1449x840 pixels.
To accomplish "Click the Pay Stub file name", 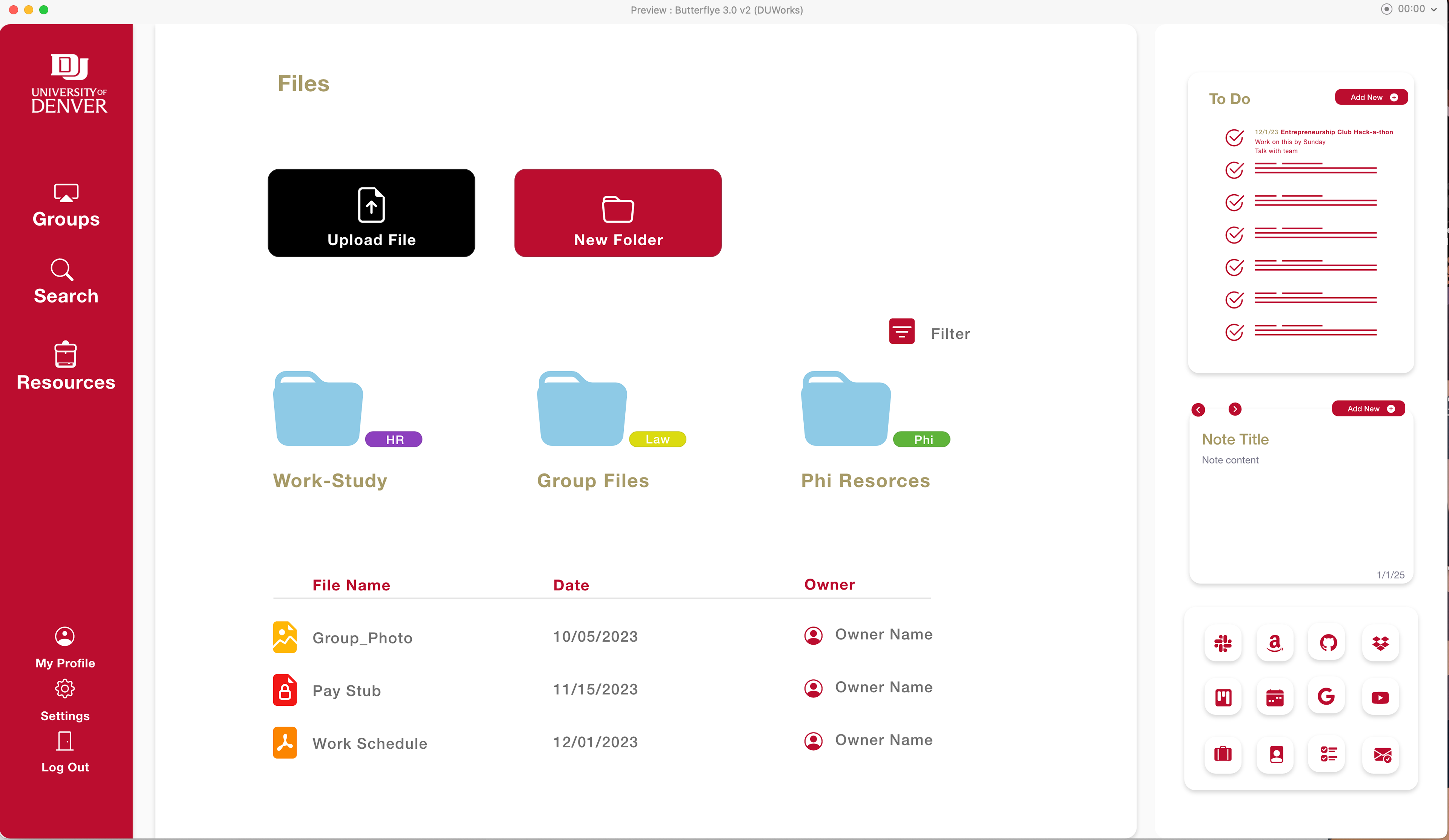I will click(x=347, y=691).
